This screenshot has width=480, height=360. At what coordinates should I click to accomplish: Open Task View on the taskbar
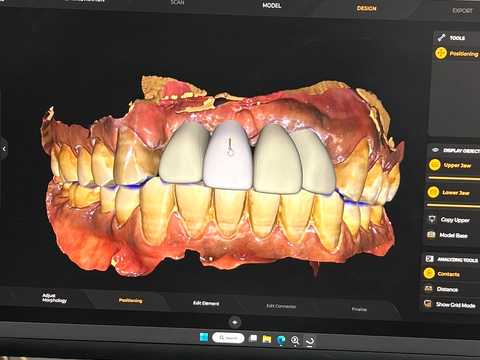click(x=253, y=338)
